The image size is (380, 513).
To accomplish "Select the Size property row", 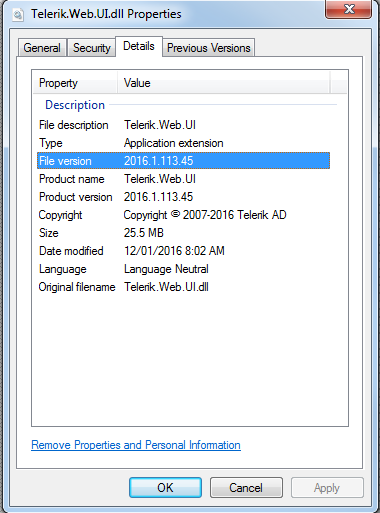I will [x=183, y=233].
